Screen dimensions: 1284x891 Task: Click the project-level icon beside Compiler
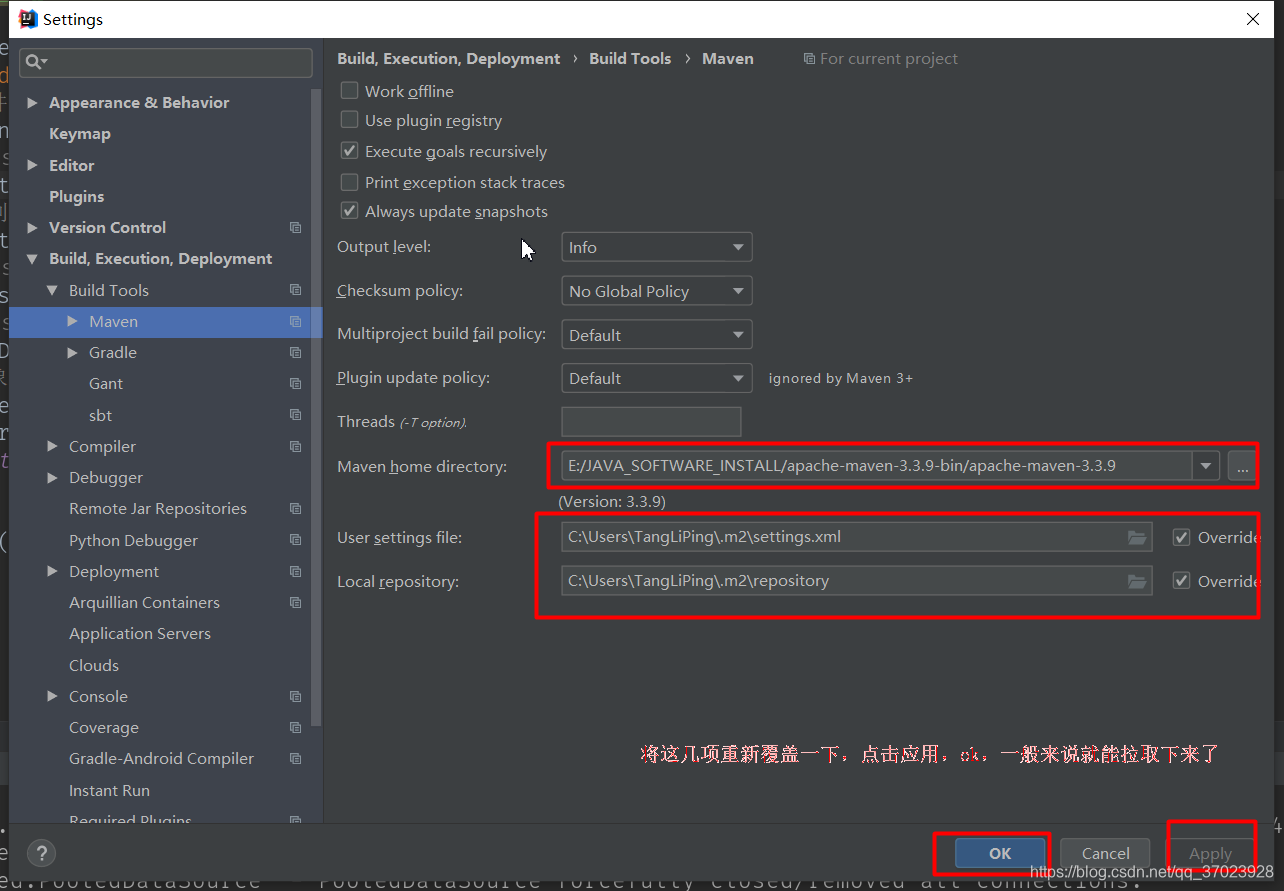295,446
